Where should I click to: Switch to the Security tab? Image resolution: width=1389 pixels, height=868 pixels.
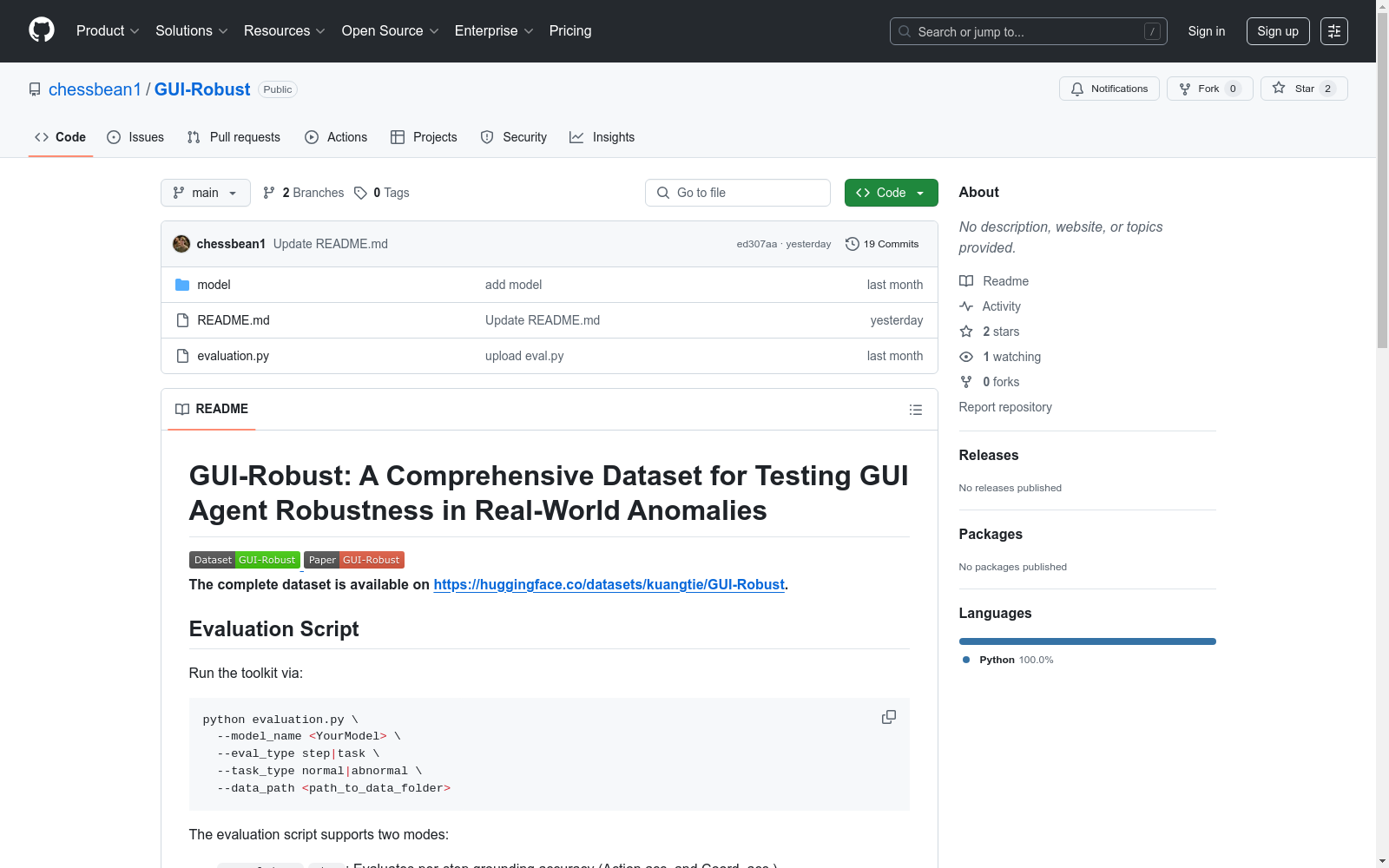514,137
